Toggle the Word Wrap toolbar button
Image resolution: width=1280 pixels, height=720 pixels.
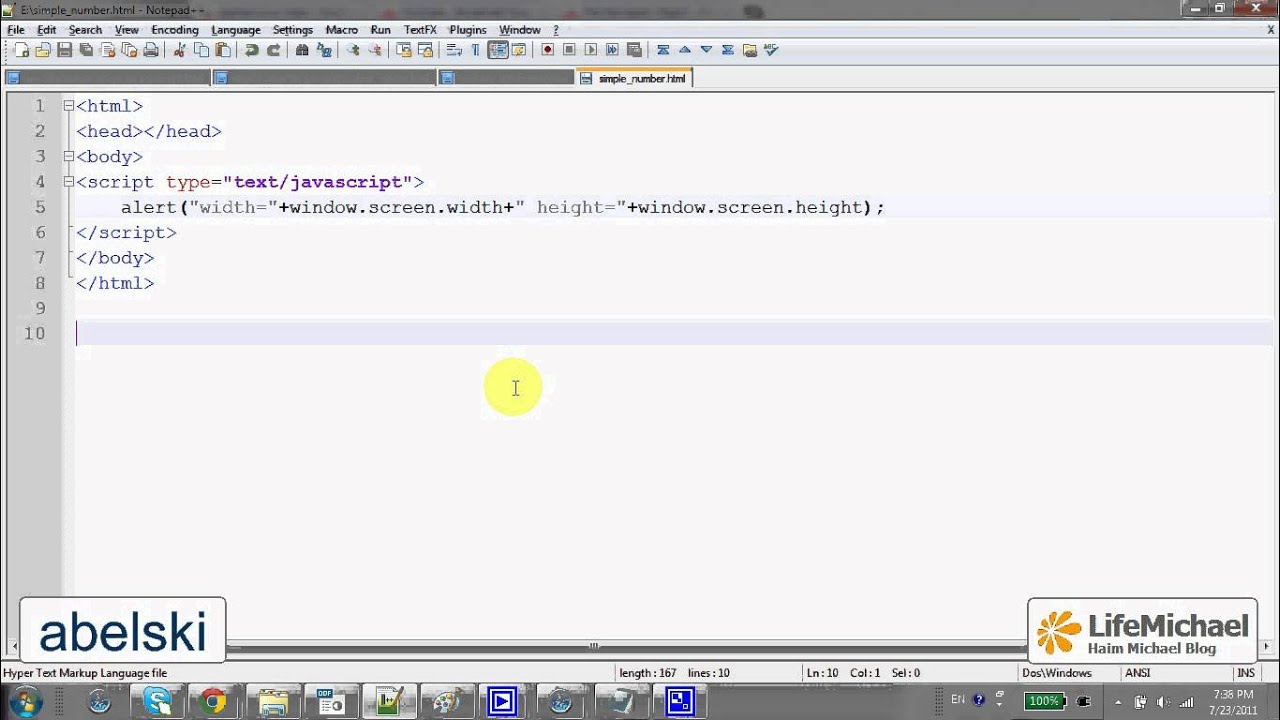tap(453, 50)
